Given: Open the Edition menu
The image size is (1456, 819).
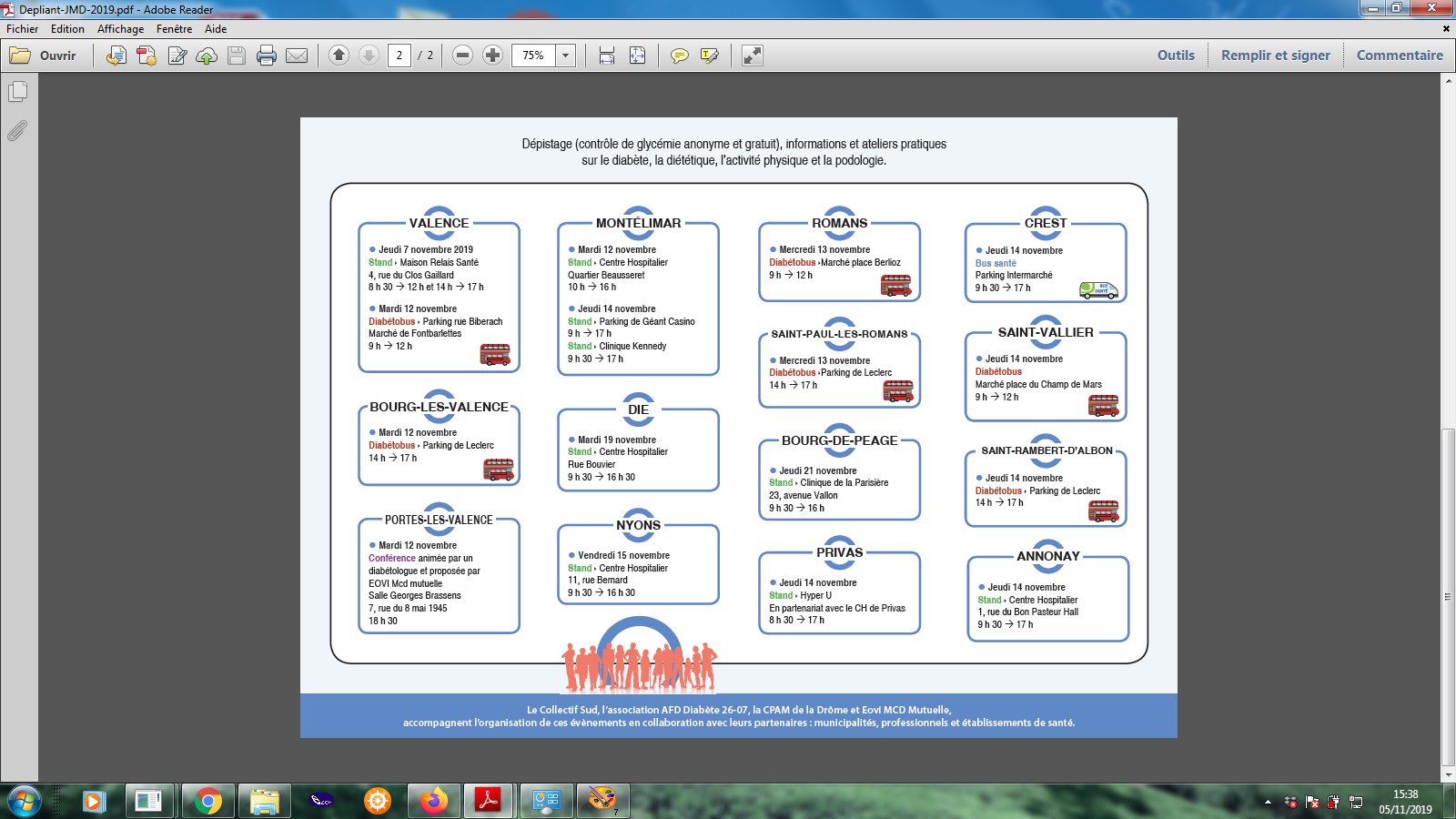Looking at the screenshot, I should (67, 29).
